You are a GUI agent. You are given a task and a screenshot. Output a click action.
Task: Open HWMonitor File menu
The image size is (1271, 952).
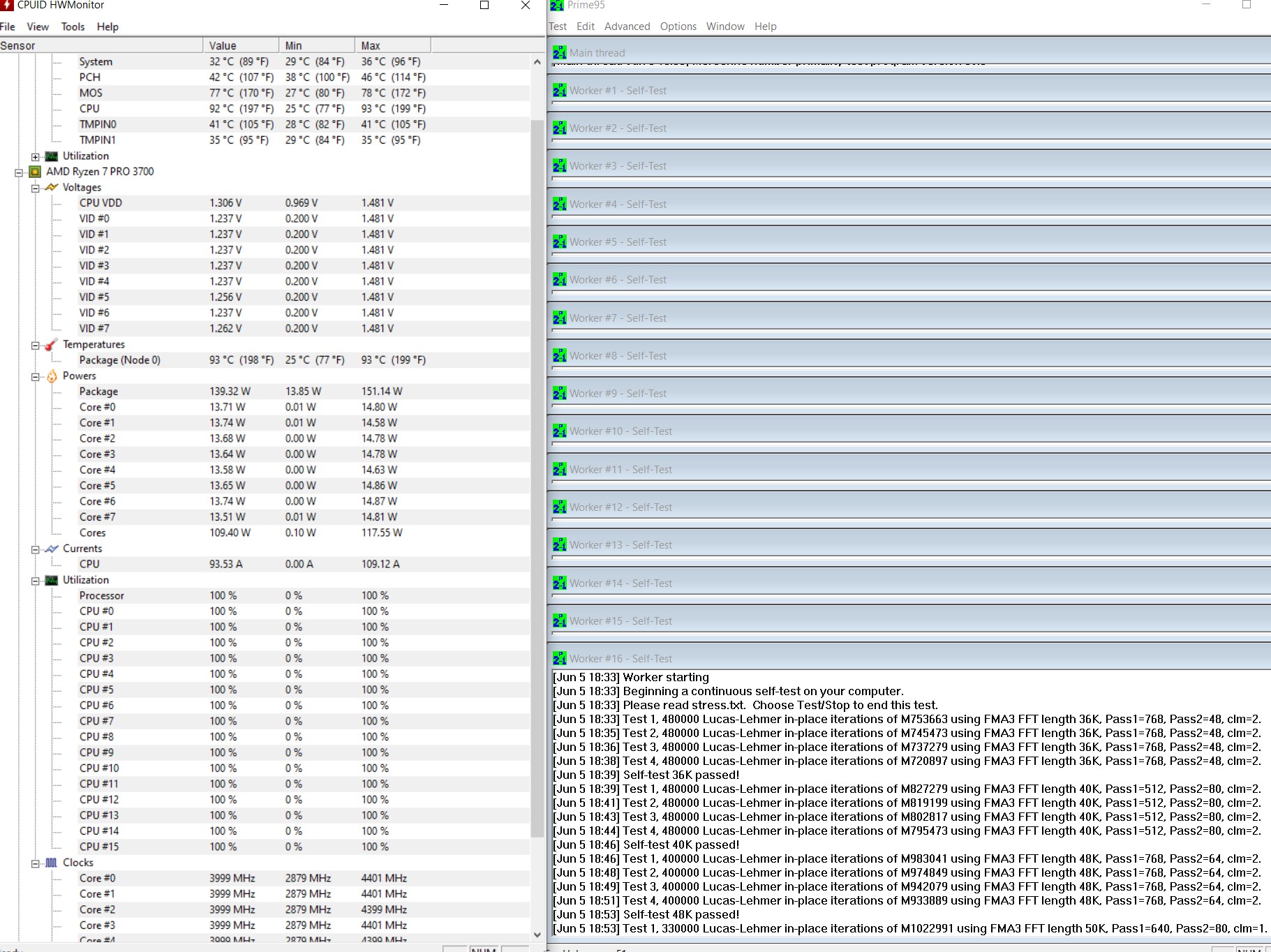click(8, 27)
